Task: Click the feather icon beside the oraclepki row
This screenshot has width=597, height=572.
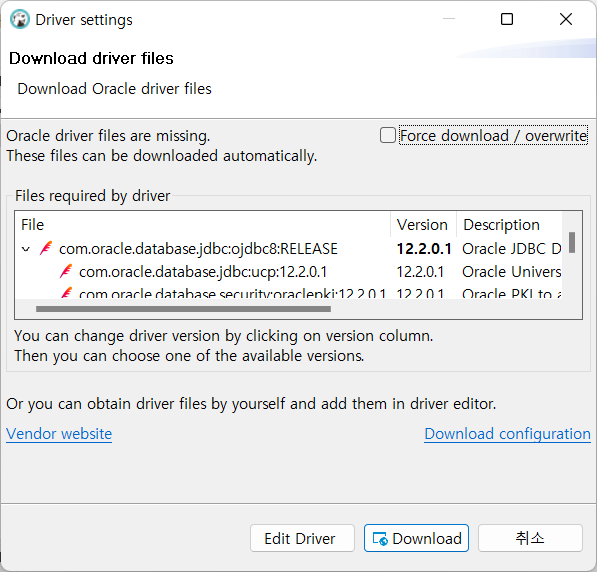Action: [x=67, y=293]
